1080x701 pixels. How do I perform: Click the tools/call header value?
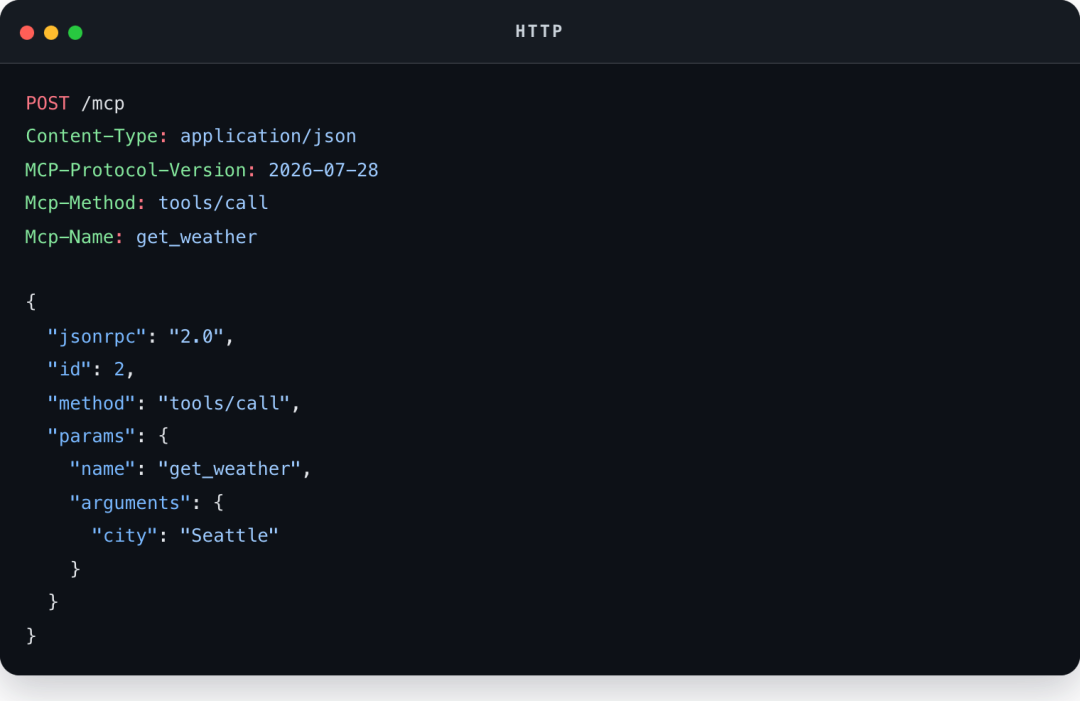(213, 203)
